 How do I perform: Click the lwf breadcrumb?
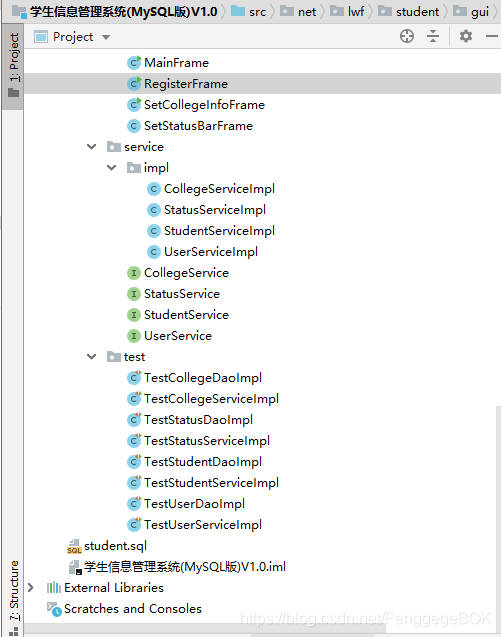coord(346,11)
